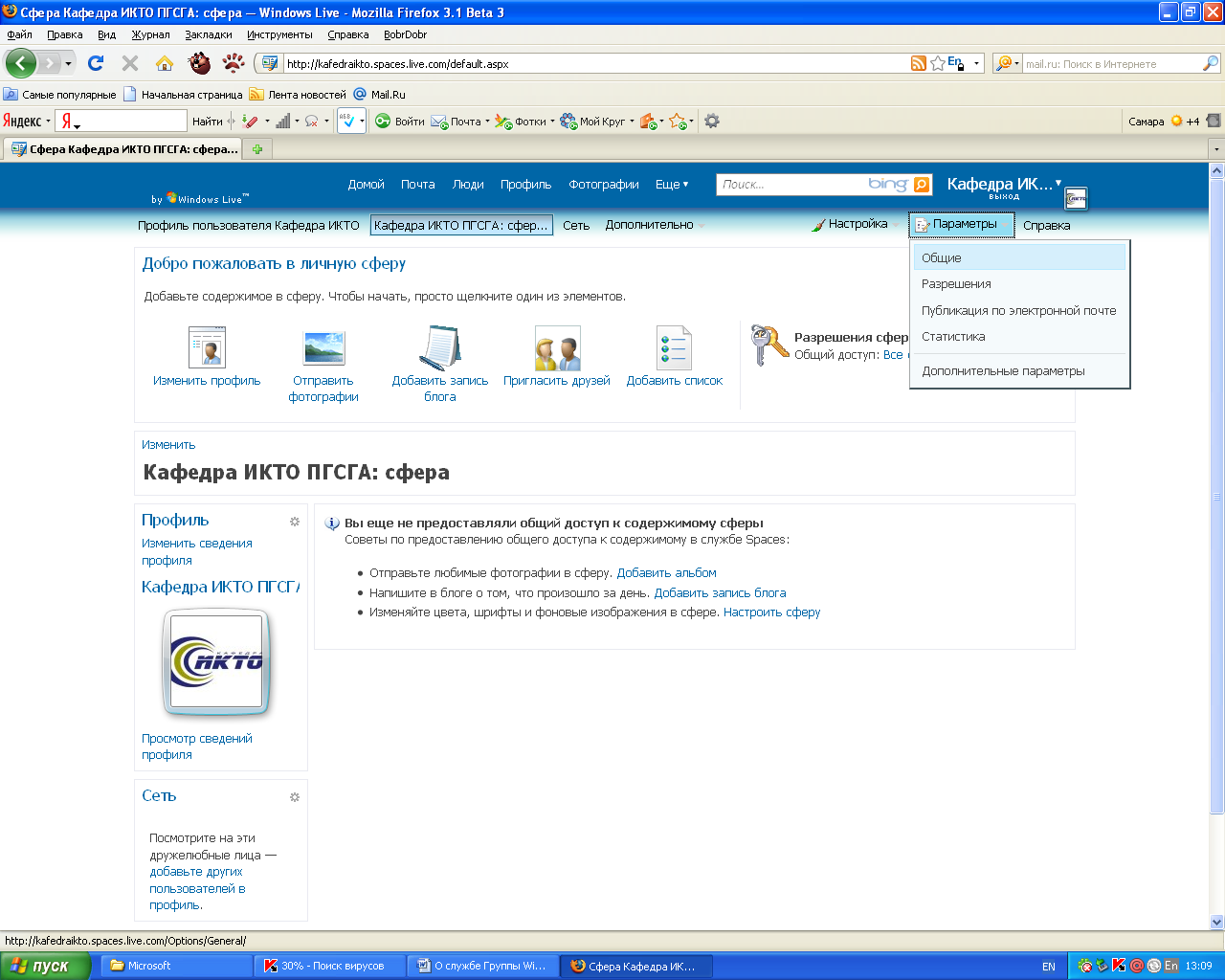Screen dimensions: 1225x980
Task: Click Настройка customize link
Action: pos(850,224)
